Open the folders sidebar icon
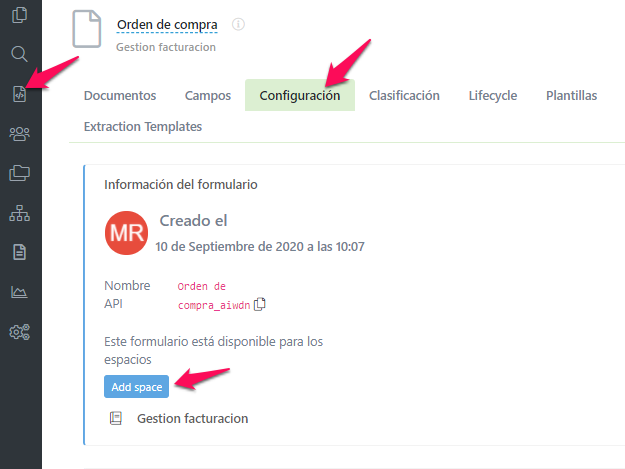This screenshot has width=625, height=469. click(x=19, y=173)
